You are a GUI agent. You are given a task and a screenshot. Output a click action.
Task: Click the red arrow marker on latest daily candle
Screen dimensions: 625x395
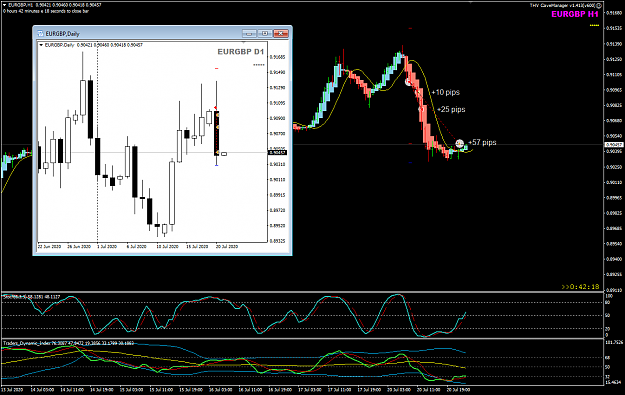(216, 108)
